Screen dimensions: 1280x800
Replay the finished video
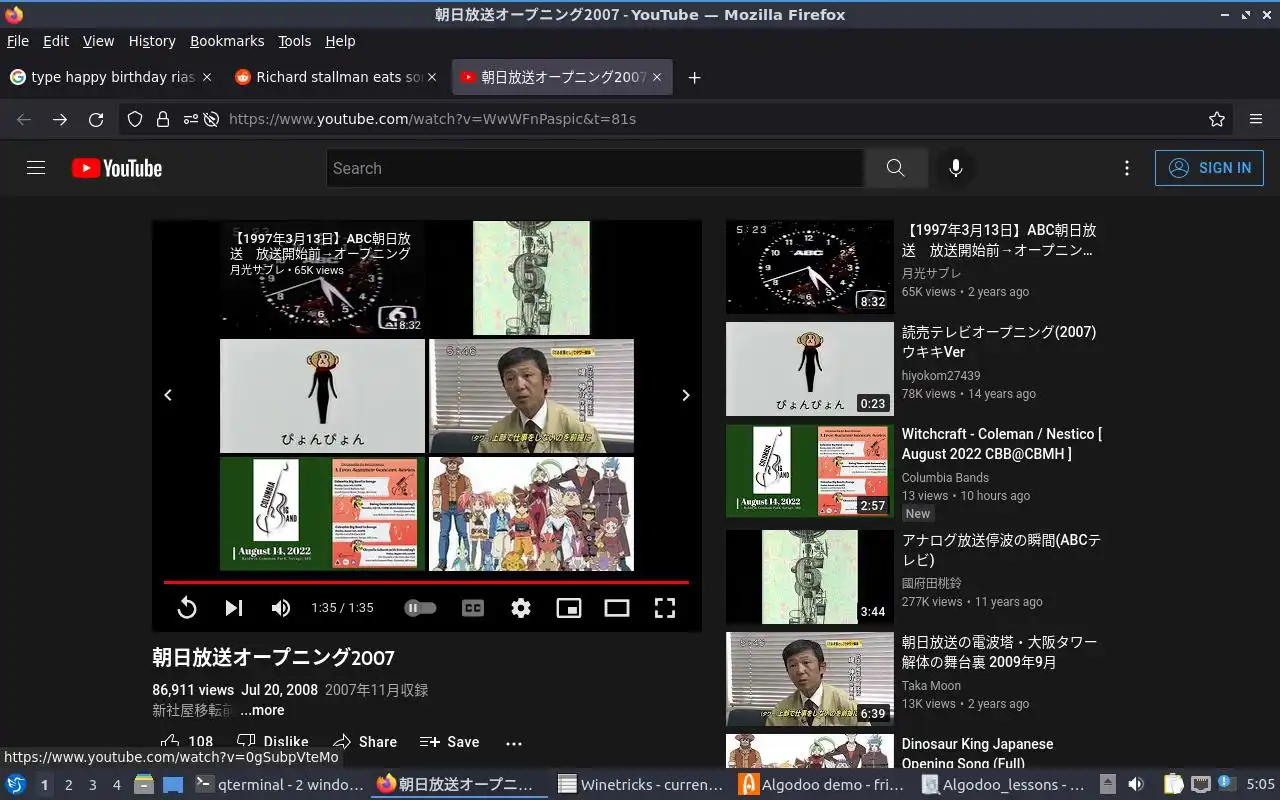(x=186, y=607)
